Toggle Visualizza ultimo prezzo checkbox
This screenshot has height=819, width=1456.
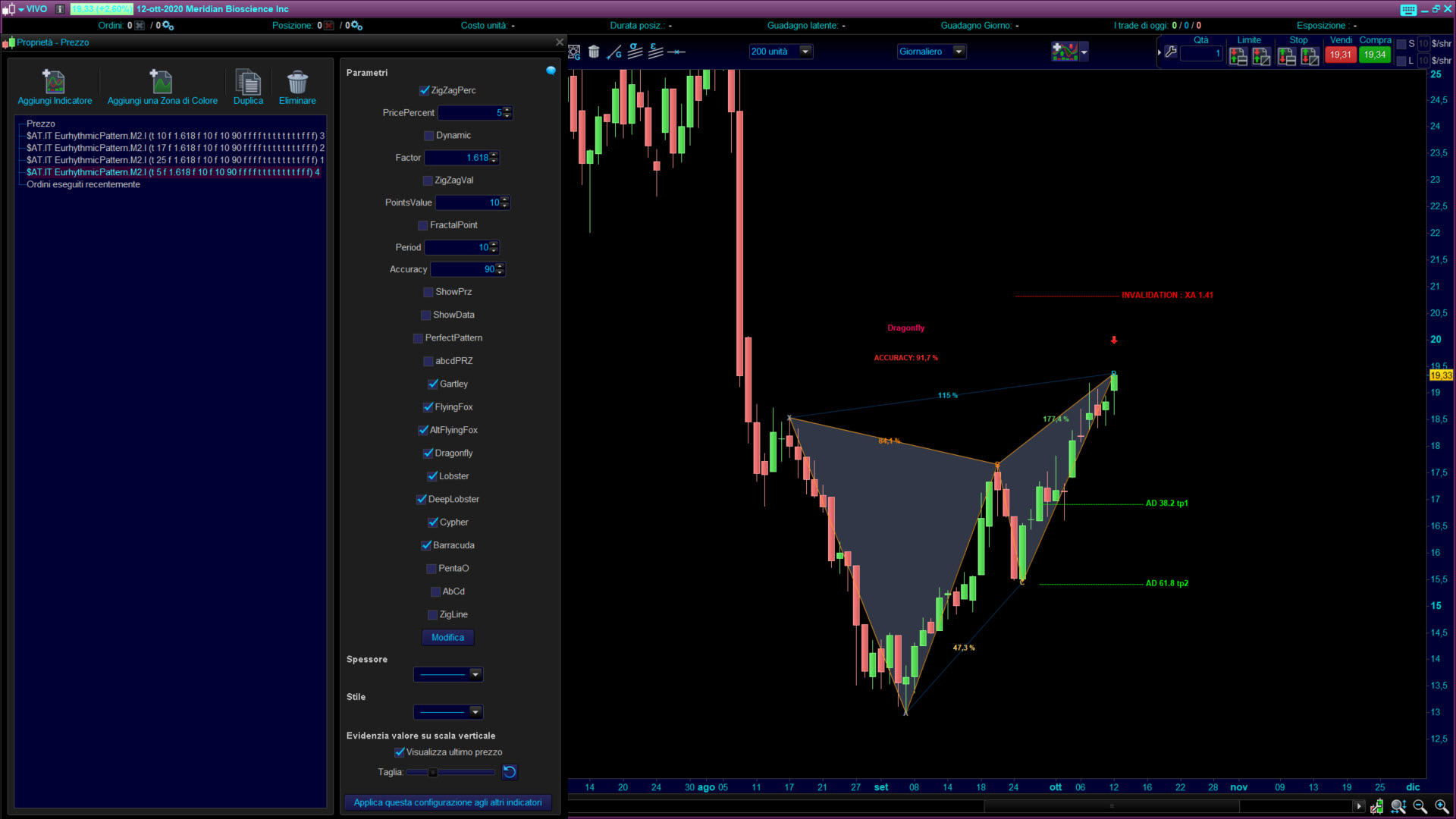point(400,752)
